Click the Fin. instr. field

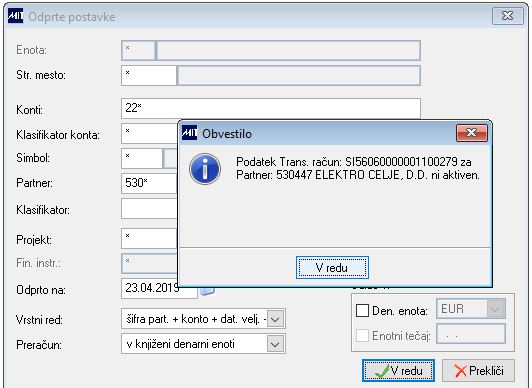pyautogui.click(x=149, y=264)
